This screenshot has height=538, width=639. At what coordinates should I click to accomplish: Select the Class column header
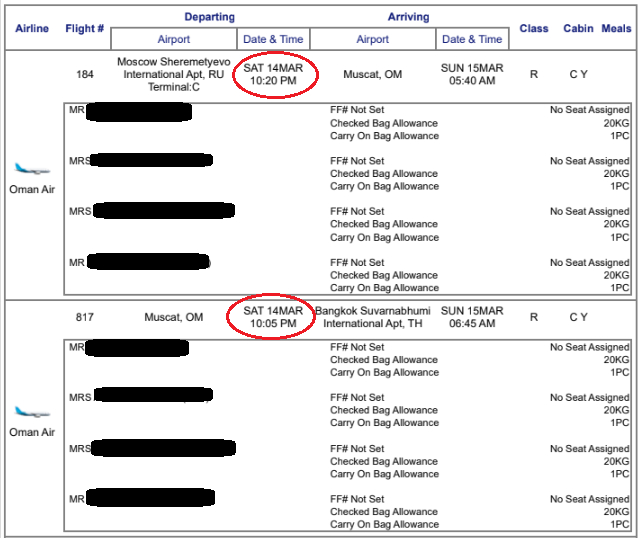[x=534, y=28]
